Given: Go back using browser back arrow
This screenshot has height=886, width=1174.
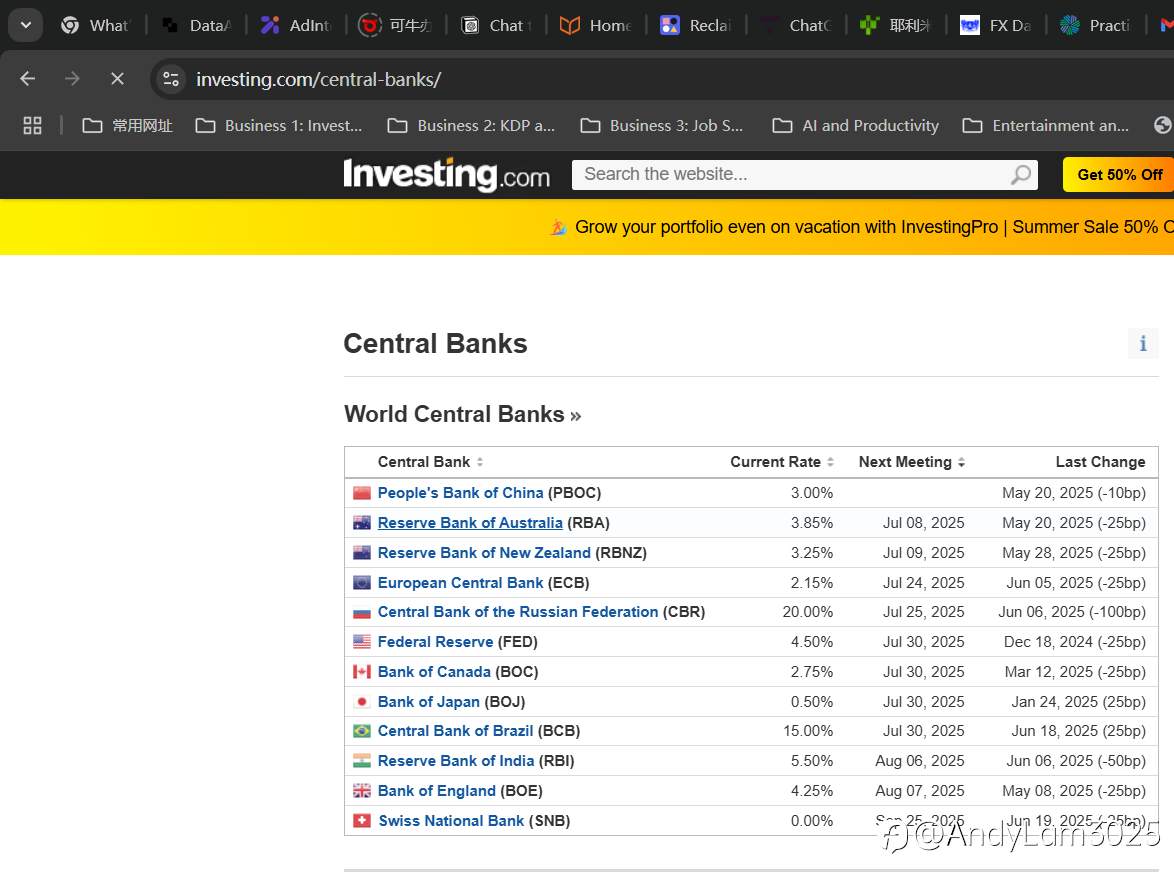Looking at the screenshot, I should pyautogui.click(x=28, y=79).
